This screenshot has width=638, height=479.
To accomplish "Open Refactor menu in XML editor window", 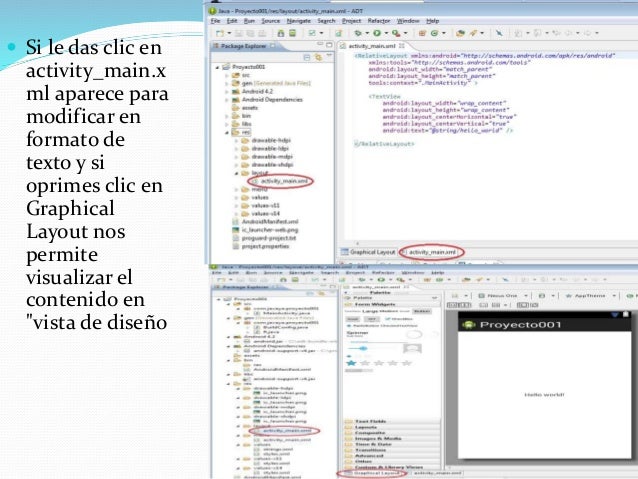I will (x=379, y=21).
